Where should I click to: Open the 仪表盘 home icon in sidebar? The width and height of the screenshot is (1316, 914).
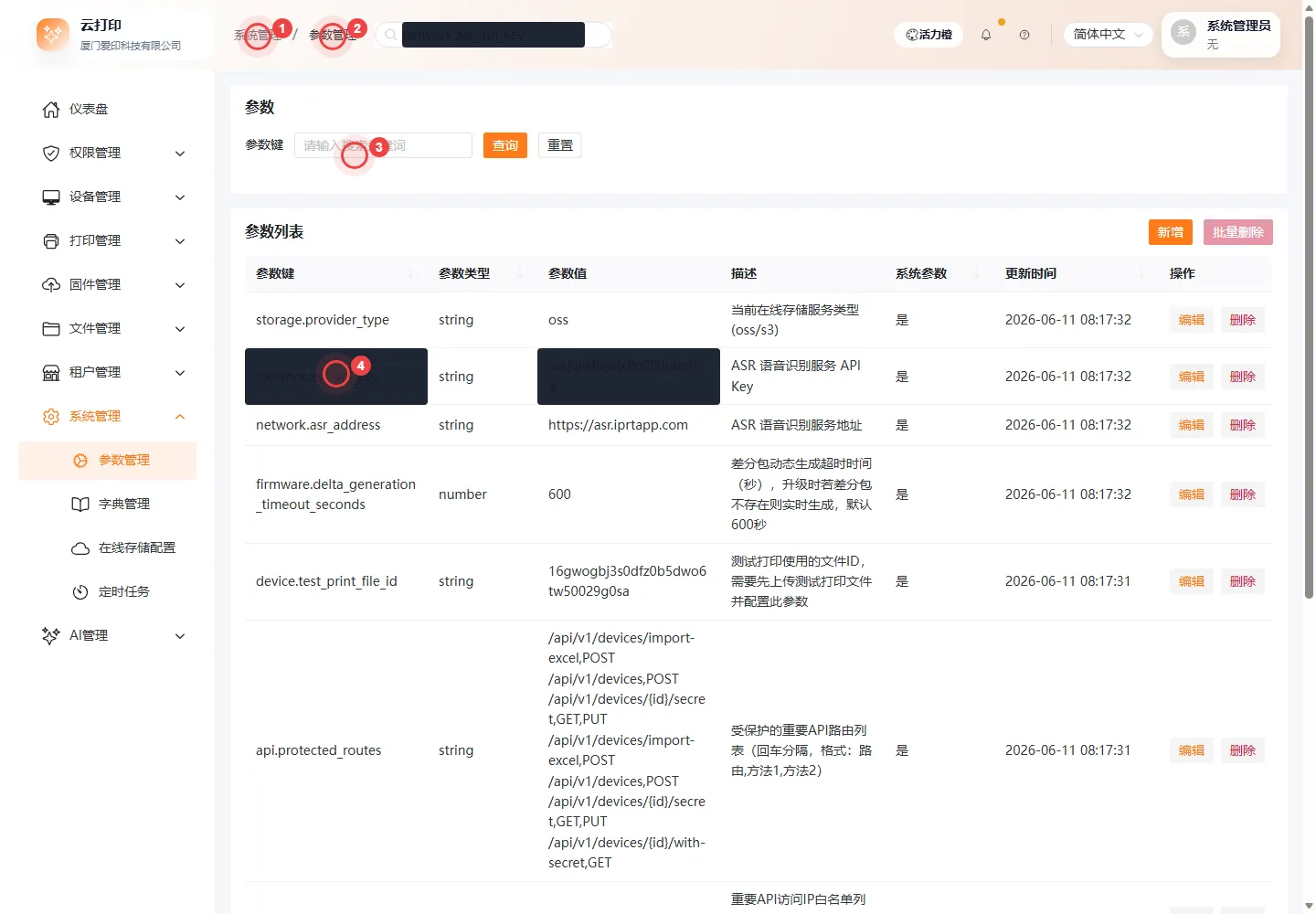point(51,110)
